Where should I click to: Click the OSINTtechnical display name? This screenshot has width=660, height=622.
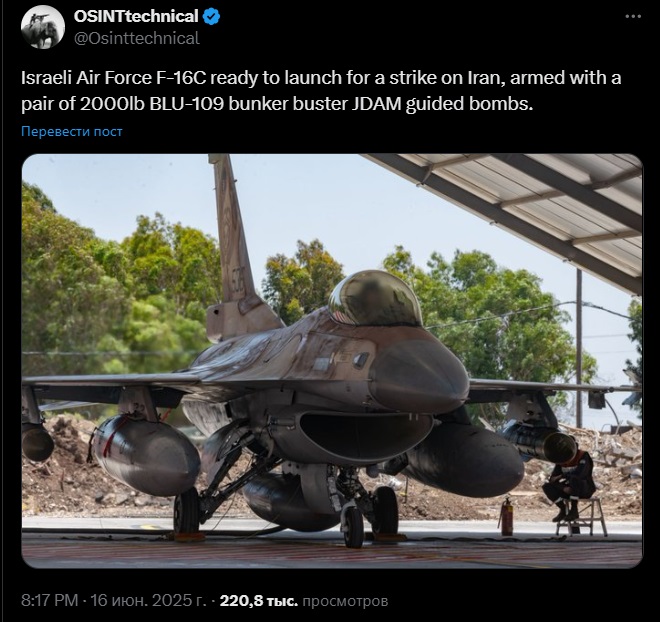coord(136,16)
